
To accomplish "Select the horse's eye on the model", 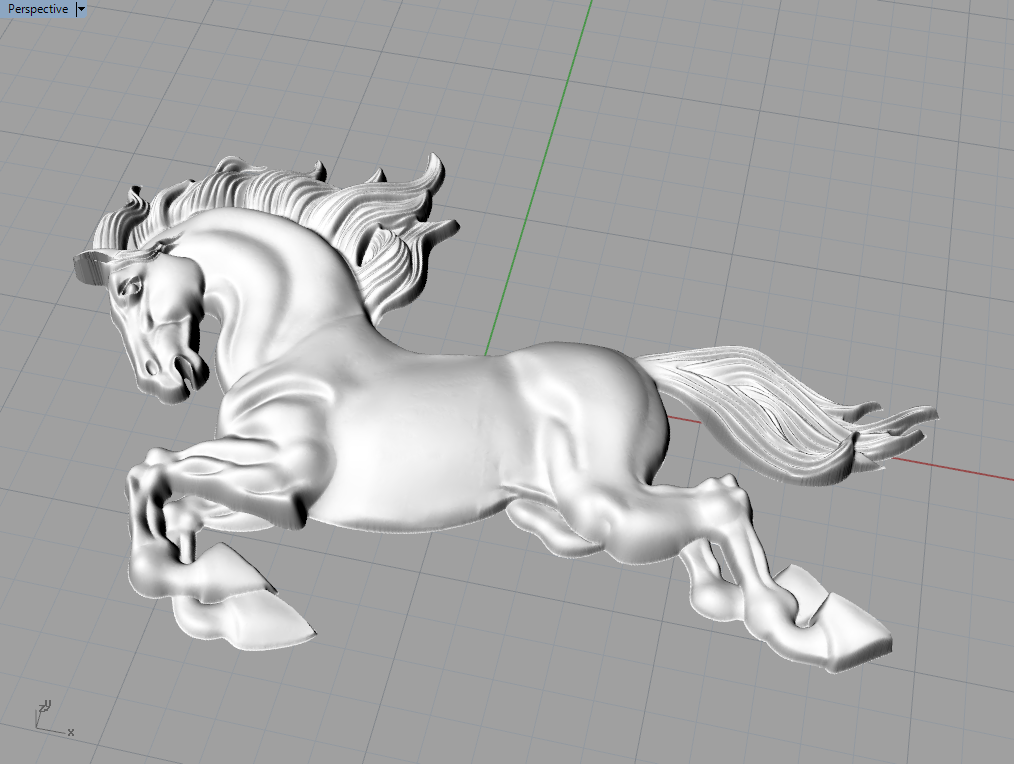I will 131,290.
